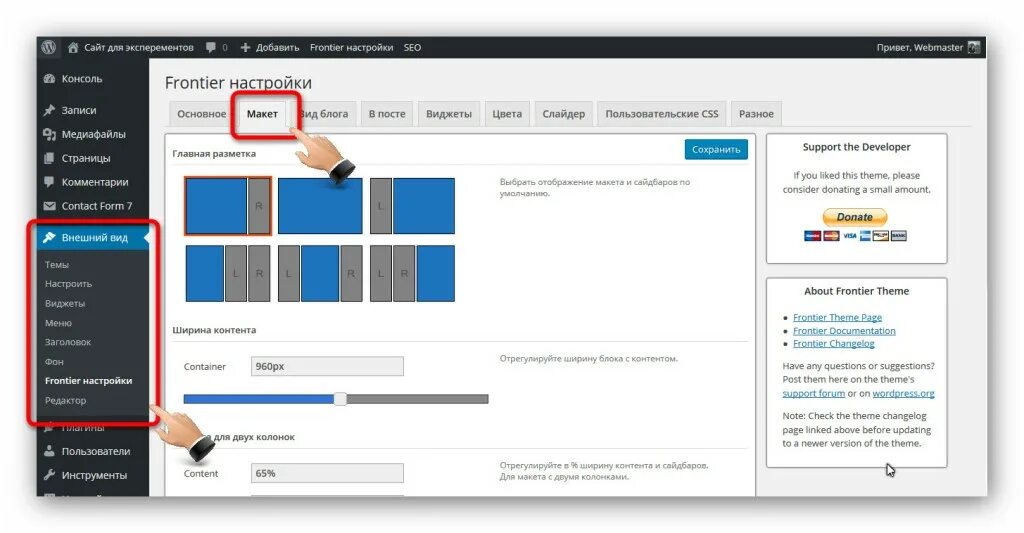Open the В посте tab
Viewport: 1024px width, 533px height.
pos(387,114)
